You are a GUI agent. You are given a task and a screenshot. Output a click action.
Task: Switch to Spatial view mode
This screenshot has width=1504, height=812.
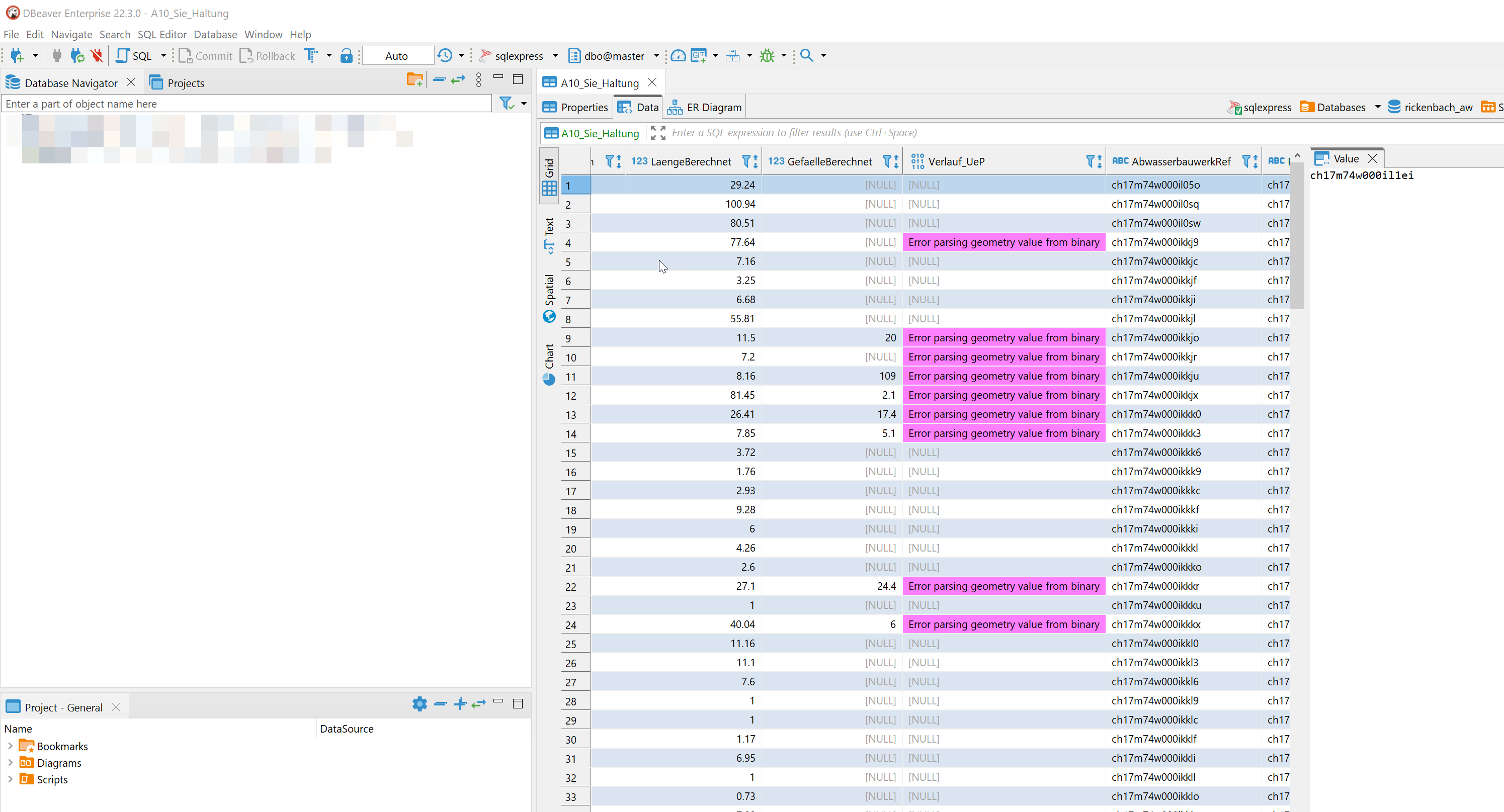point(549,298)
